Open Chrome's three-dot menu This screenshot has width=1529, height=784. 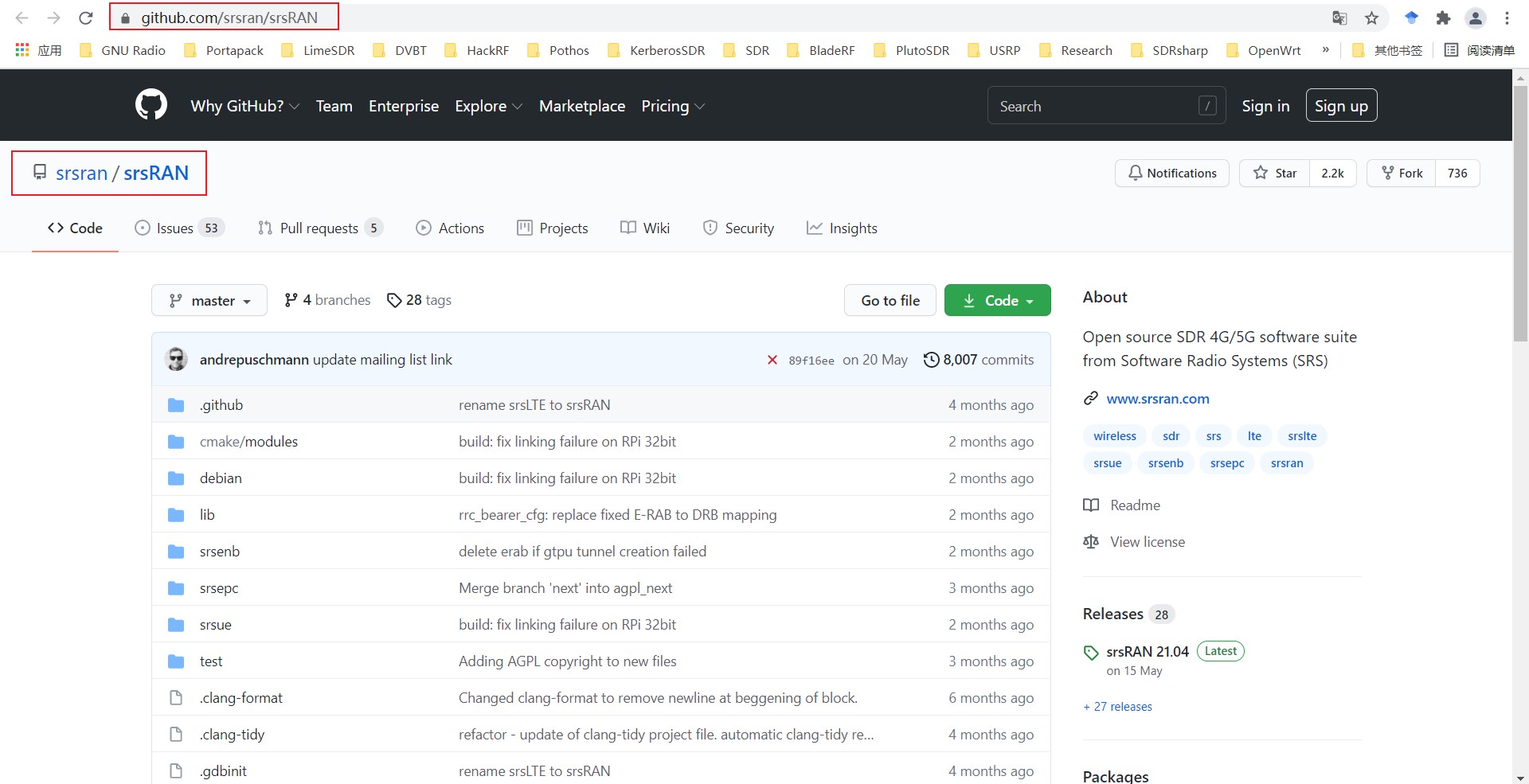1507,18
